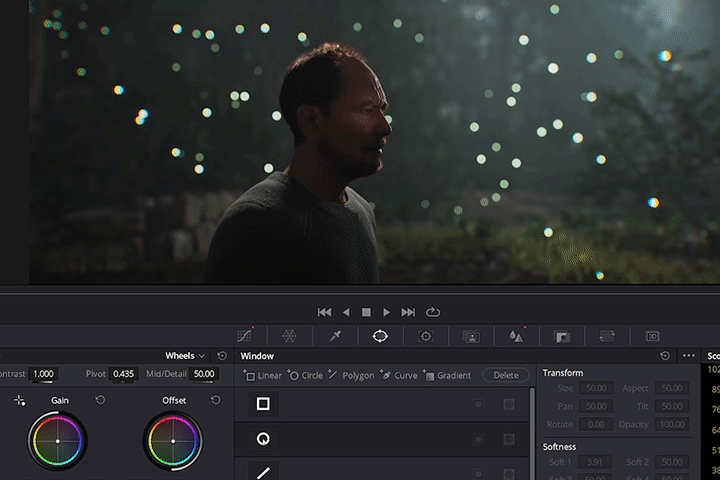Screen dimensions: 720x480
Task: Open the Blur palette droplet icon
Action: pos(517,336)
